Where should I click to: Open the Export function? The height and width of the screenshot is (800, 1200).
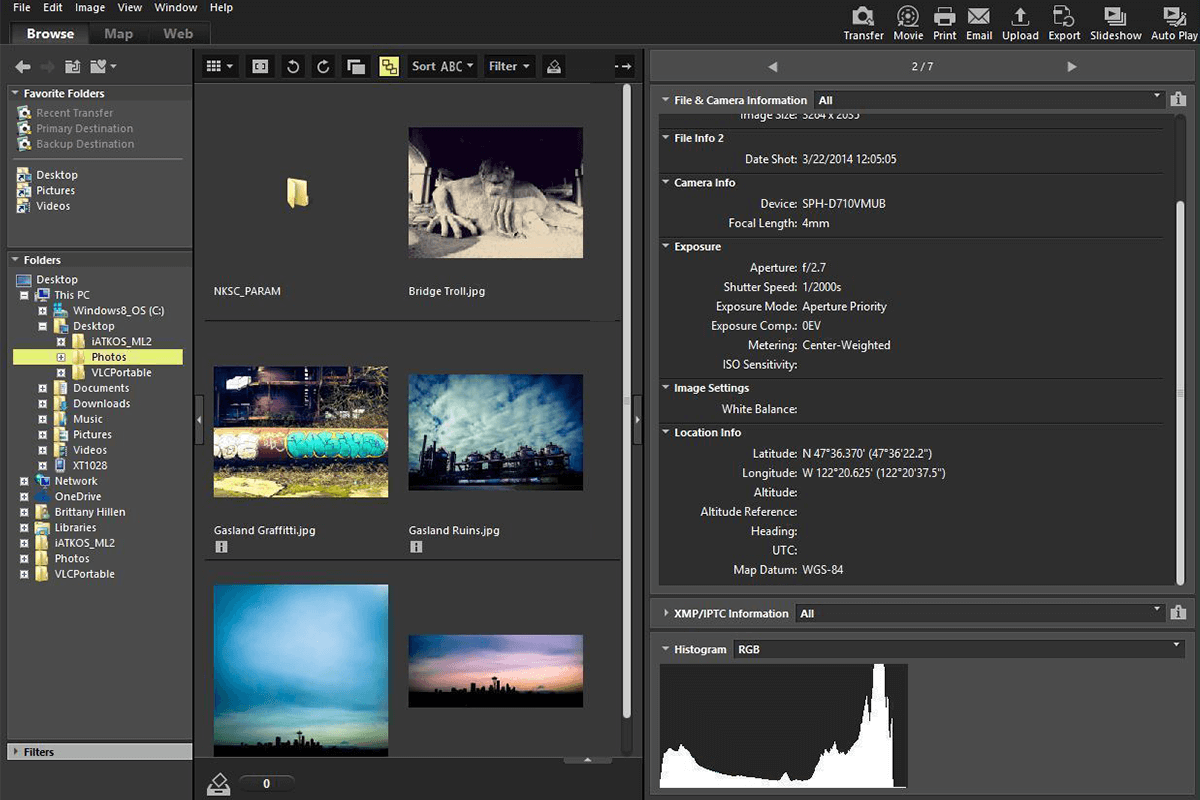point(1063,20)
